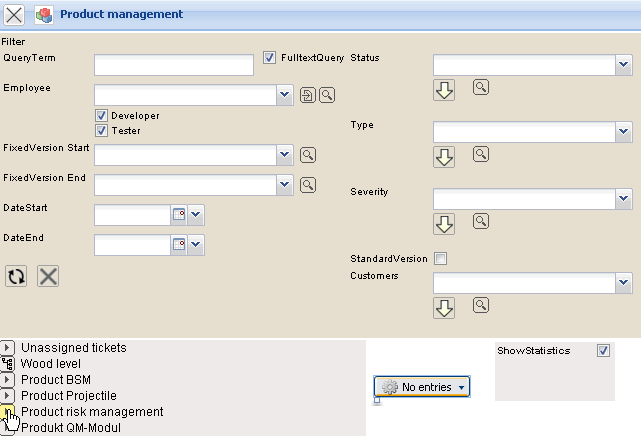This screenshot has width=641, height=438.
Task: Select Product Projectile in the tree
Action: tap(69, 396)
